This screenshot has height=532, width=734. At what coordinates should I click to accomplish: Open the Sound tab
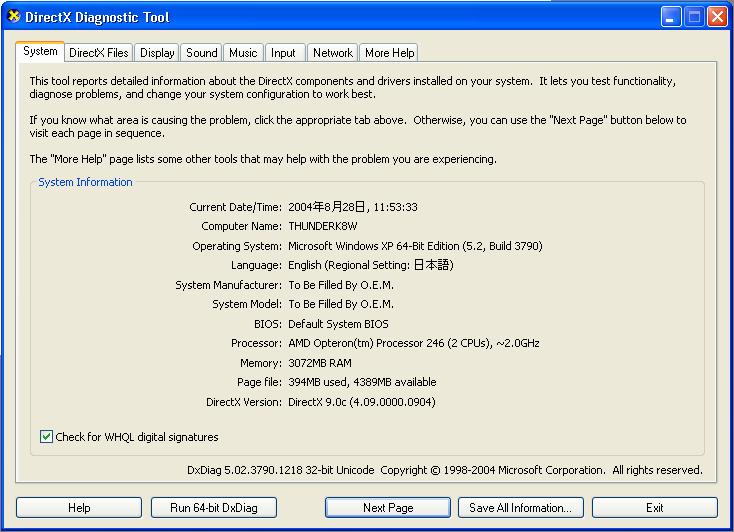pos(201,53)
